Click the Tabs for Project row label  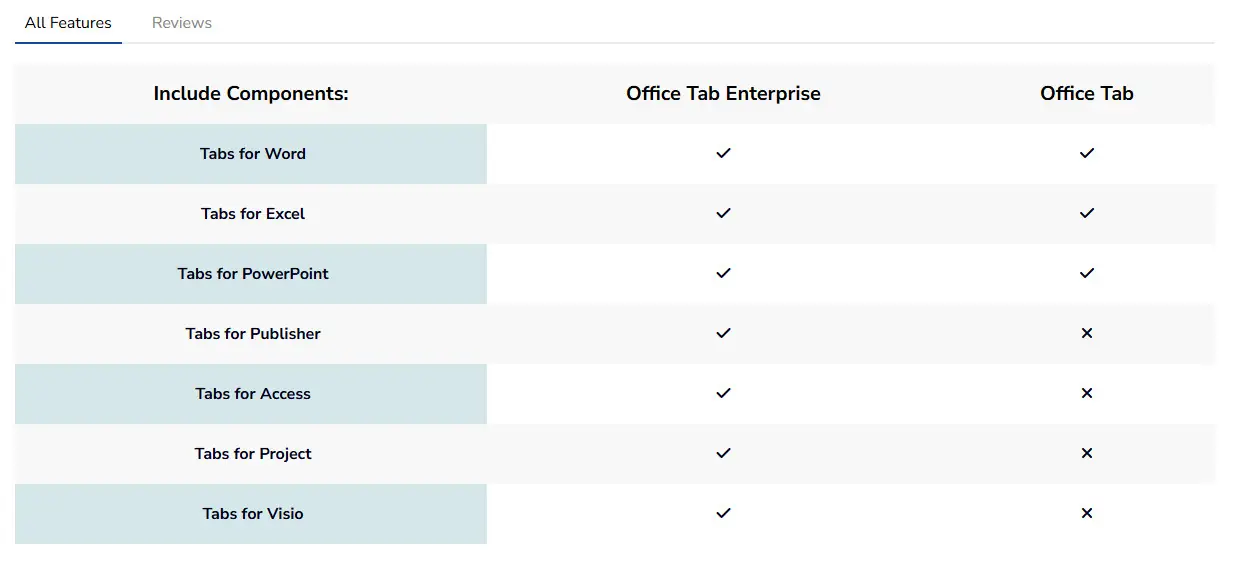(253, 454)
